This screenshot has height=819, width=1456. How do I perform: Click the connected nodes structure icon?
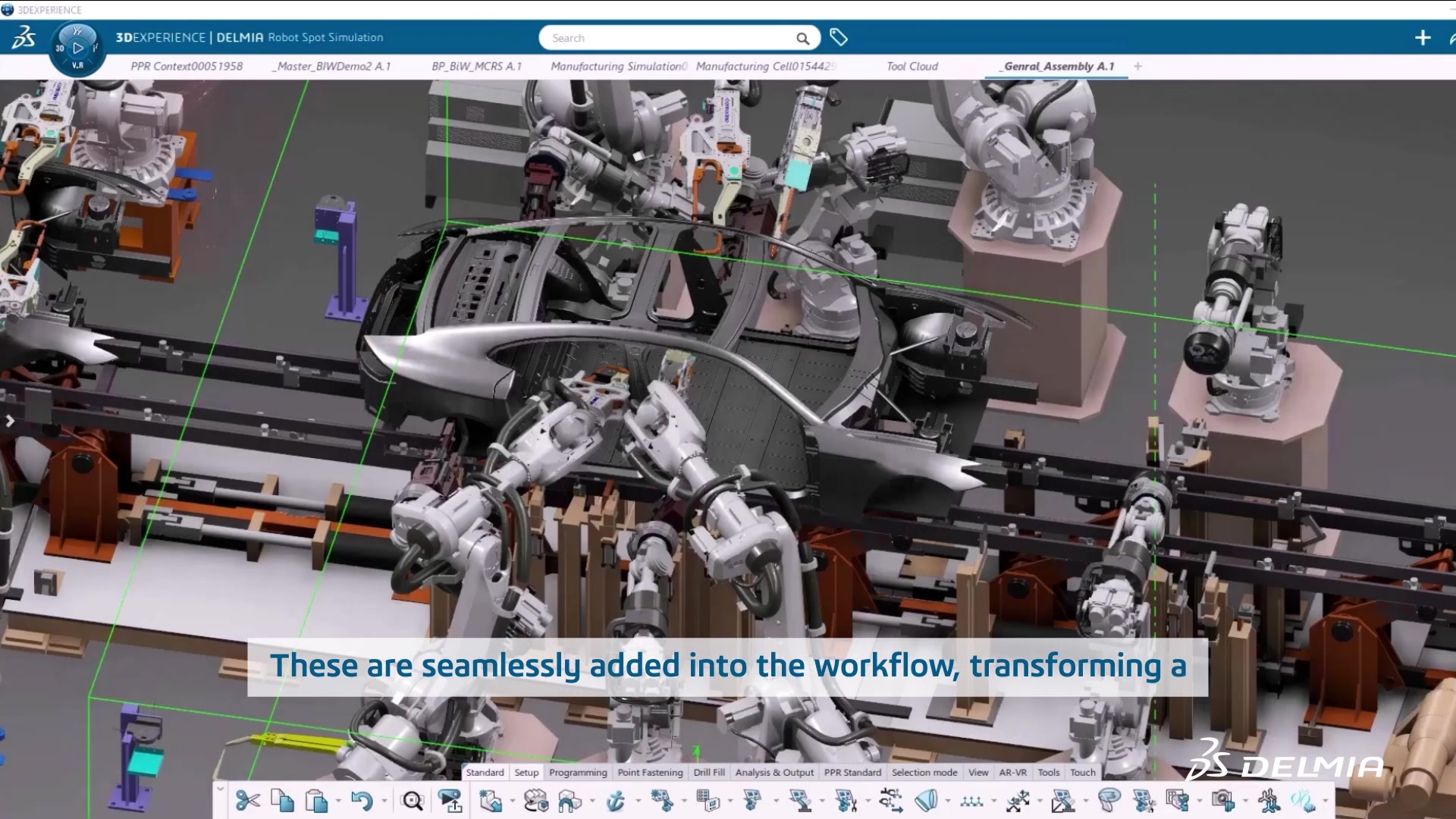[1269, 800]
